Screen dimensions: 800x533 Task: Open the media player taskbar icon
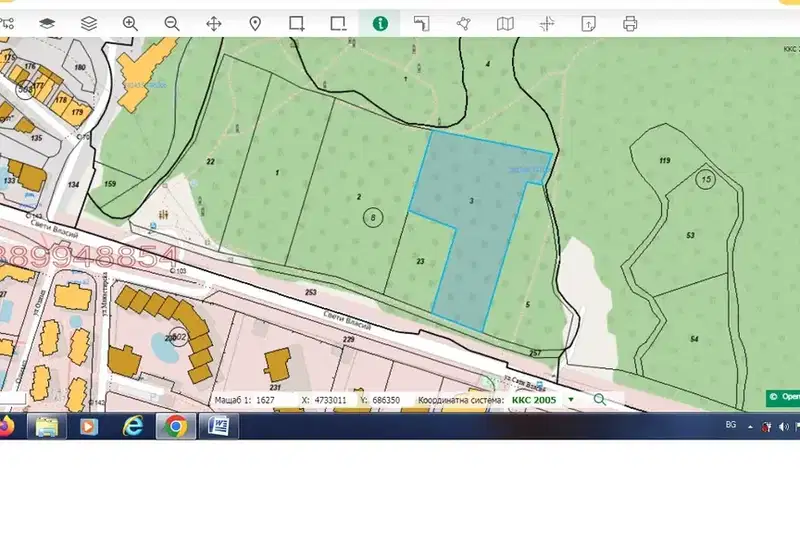pos(88,426)
